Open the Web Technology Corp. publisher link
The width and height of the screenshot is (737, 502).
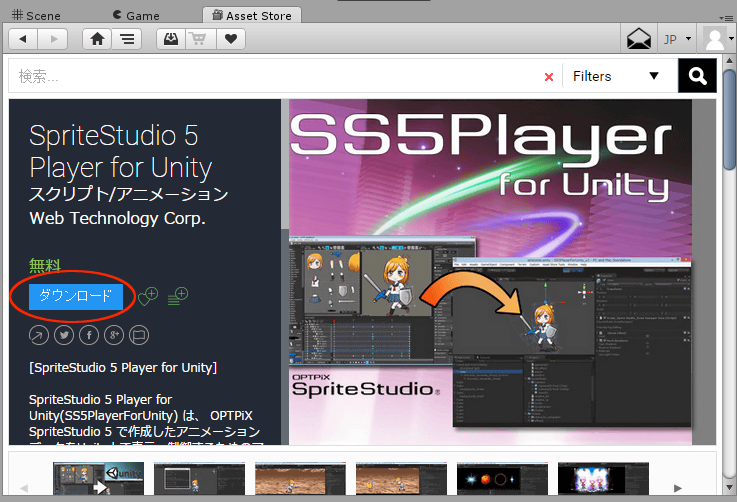pos(118,219)
